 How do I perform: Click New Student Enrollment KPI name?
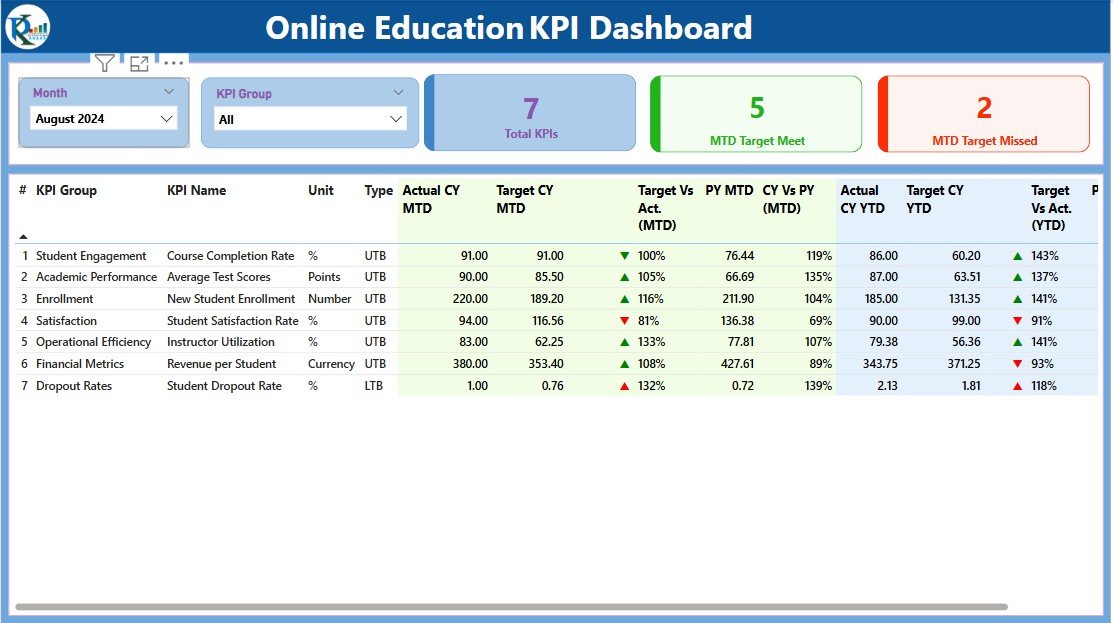(231, 299)
